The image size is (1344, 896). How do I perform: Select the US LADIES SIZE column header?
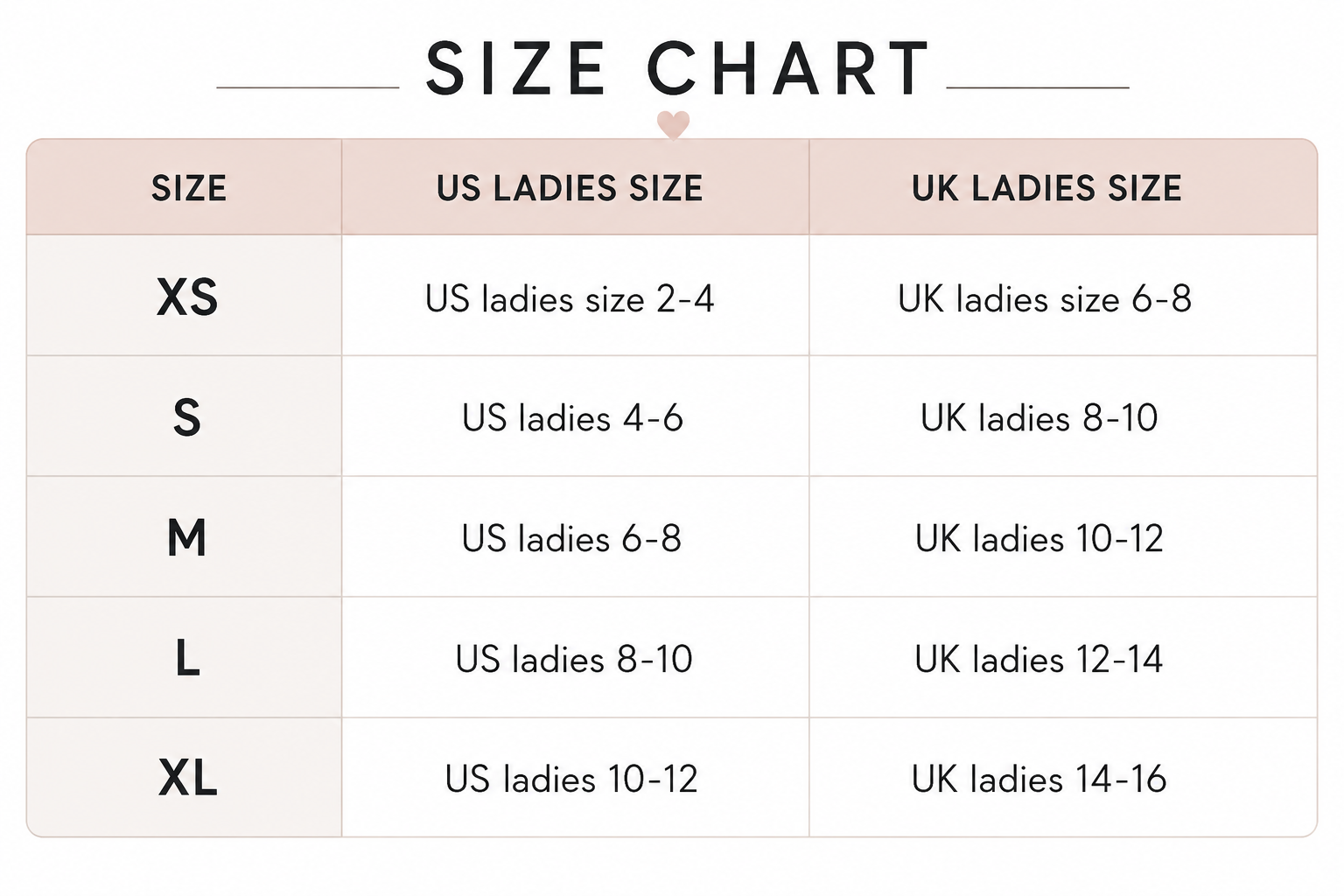[x=570, y=189]
